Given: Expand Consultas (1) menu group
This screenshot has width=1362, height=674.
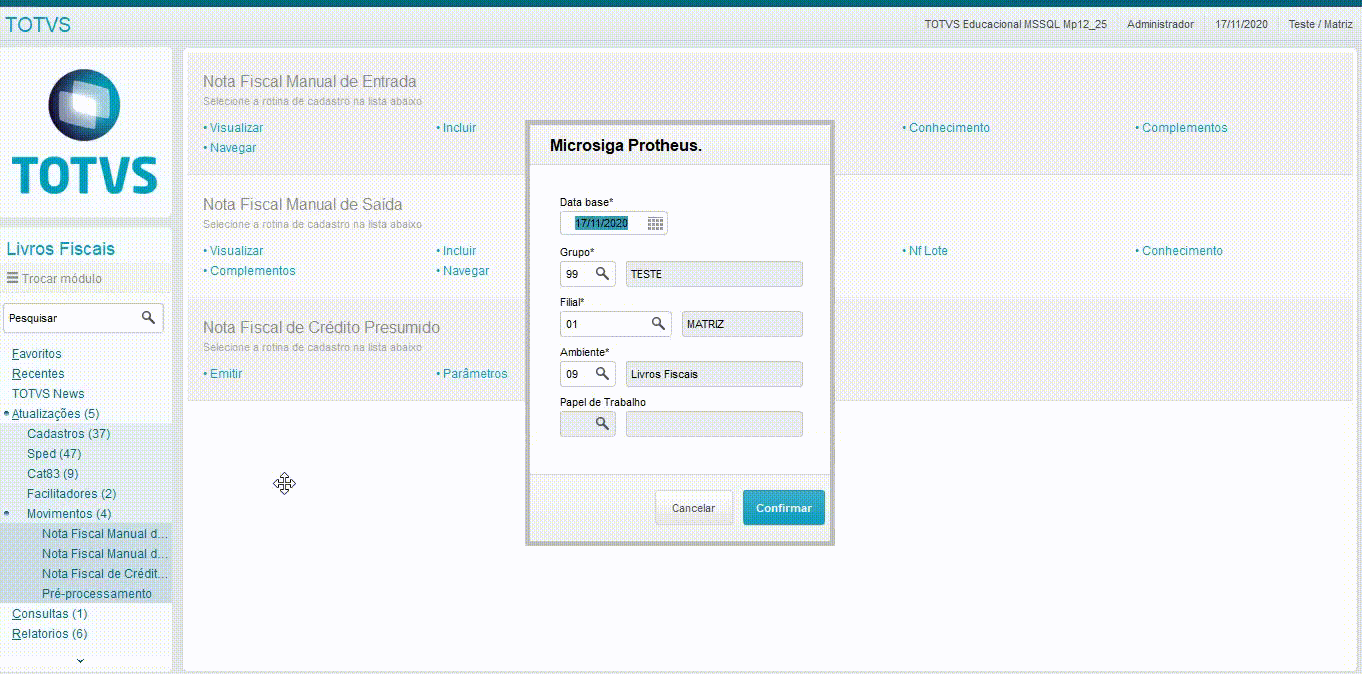Looking at the screenshot, I should 49,613.
